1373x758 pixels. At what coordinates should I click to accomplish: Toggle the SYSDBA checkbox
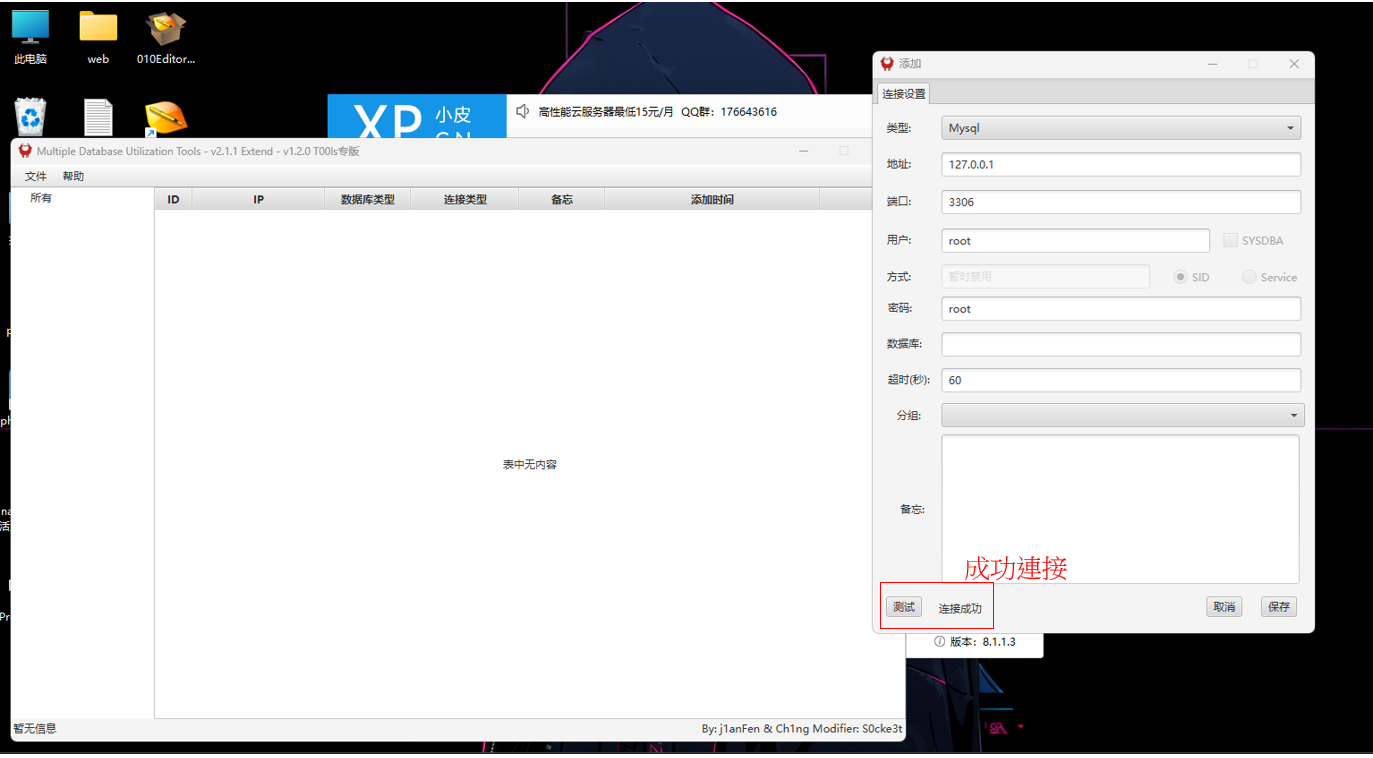click(1230, 240)
